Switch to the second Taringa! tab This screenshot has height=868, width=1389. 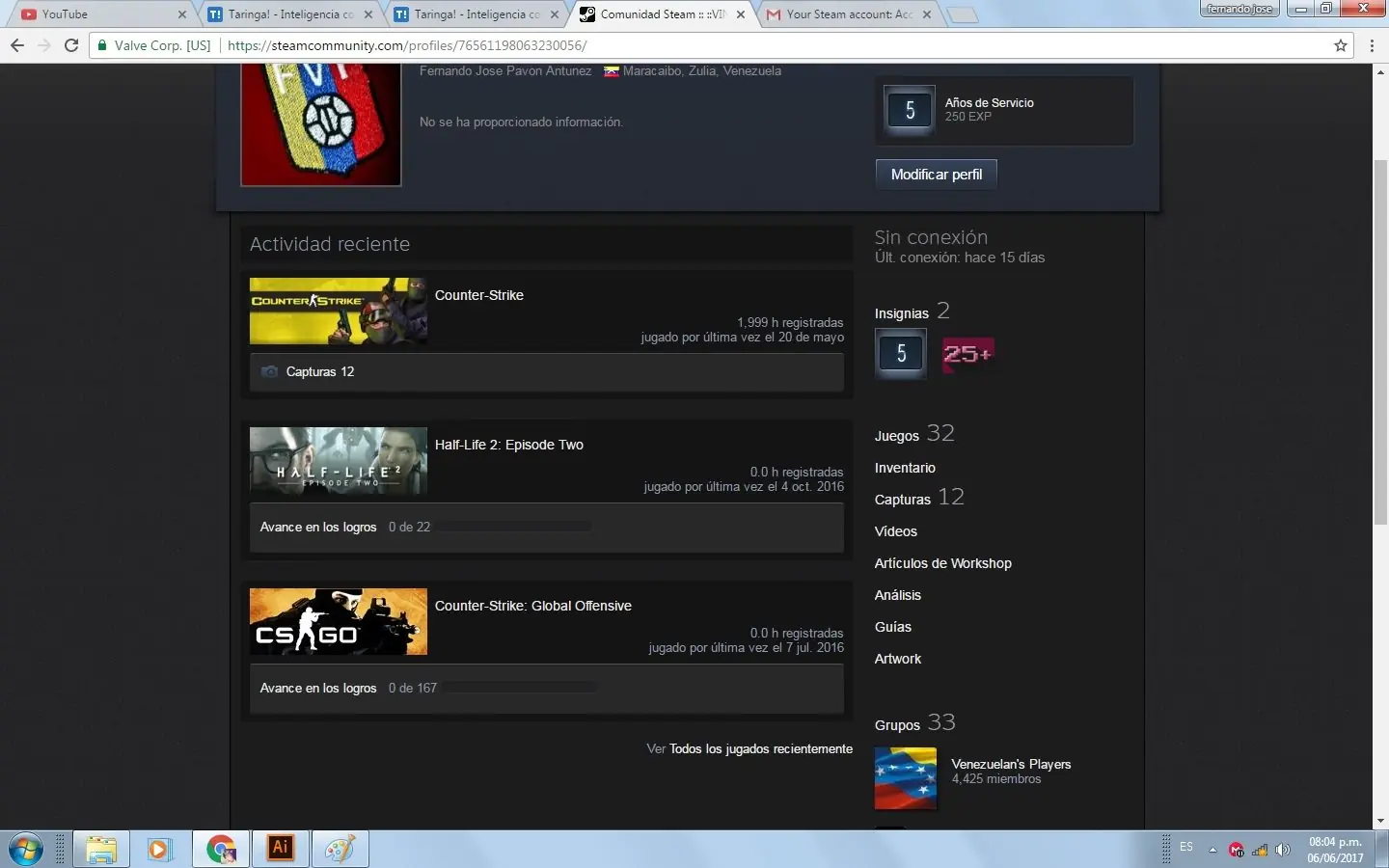click(477, 14)
